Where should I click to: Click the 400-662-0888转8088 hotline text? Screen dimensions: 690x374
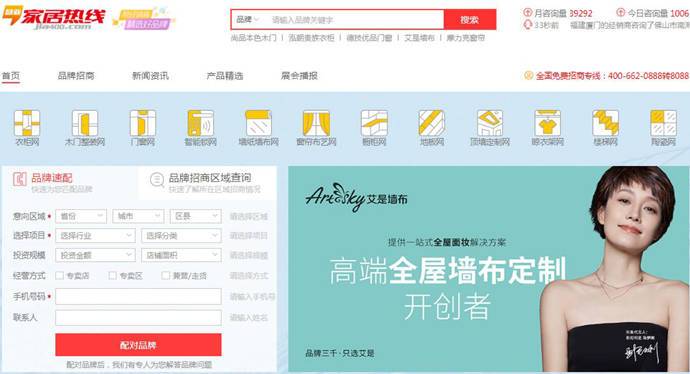pyautogui.click(x=648, y=76)
